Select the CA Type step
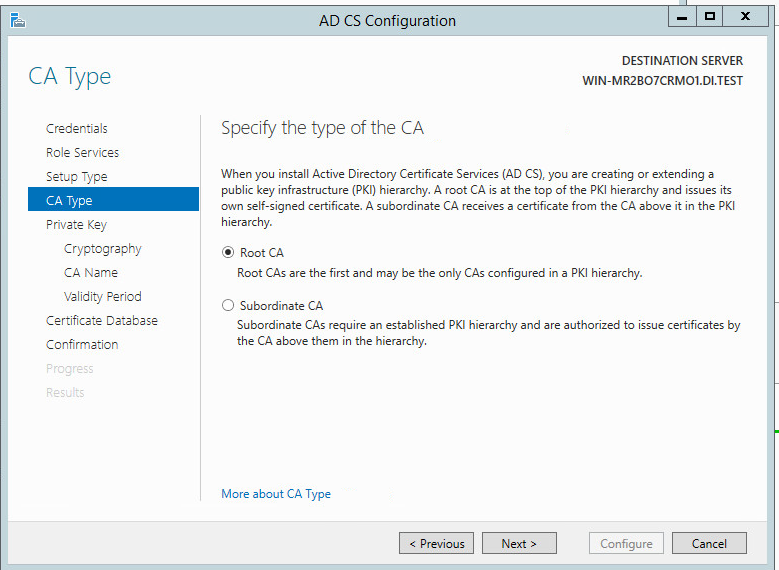This screenshot has height=570, width=779. click(x=69, y=201)
